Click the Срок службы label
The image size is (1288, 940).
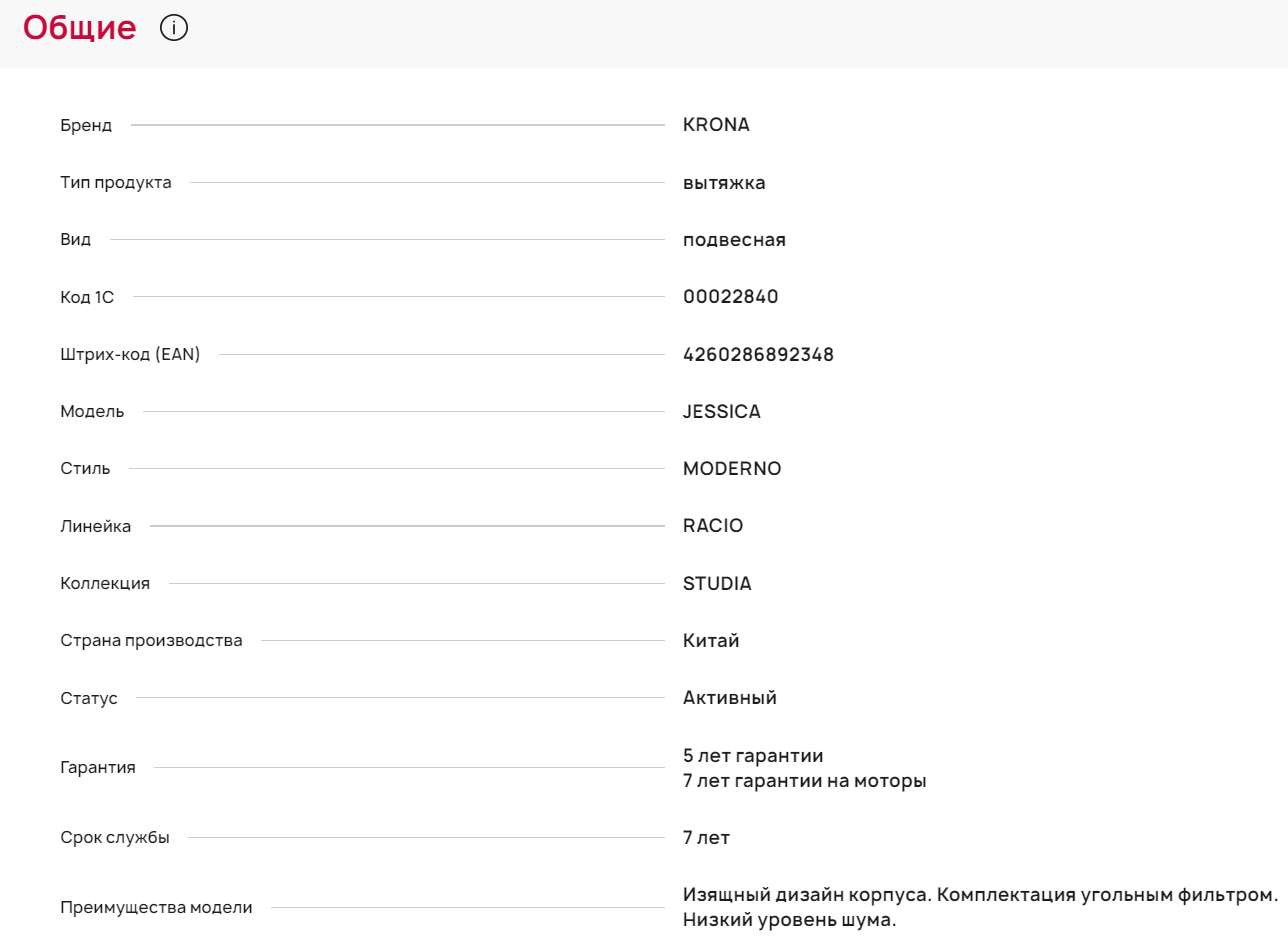click(x=115, y=838)
